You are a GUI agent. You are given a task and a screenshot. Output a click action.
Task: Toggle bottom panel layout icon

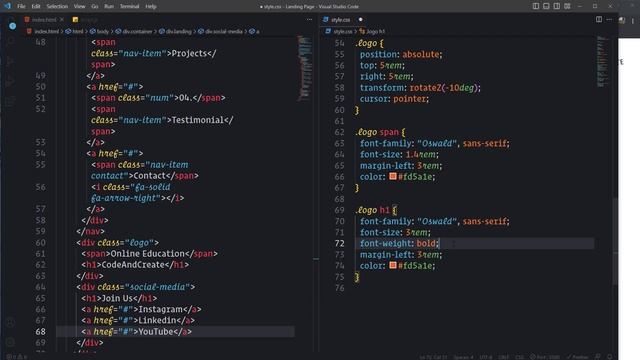click(546, 6)
